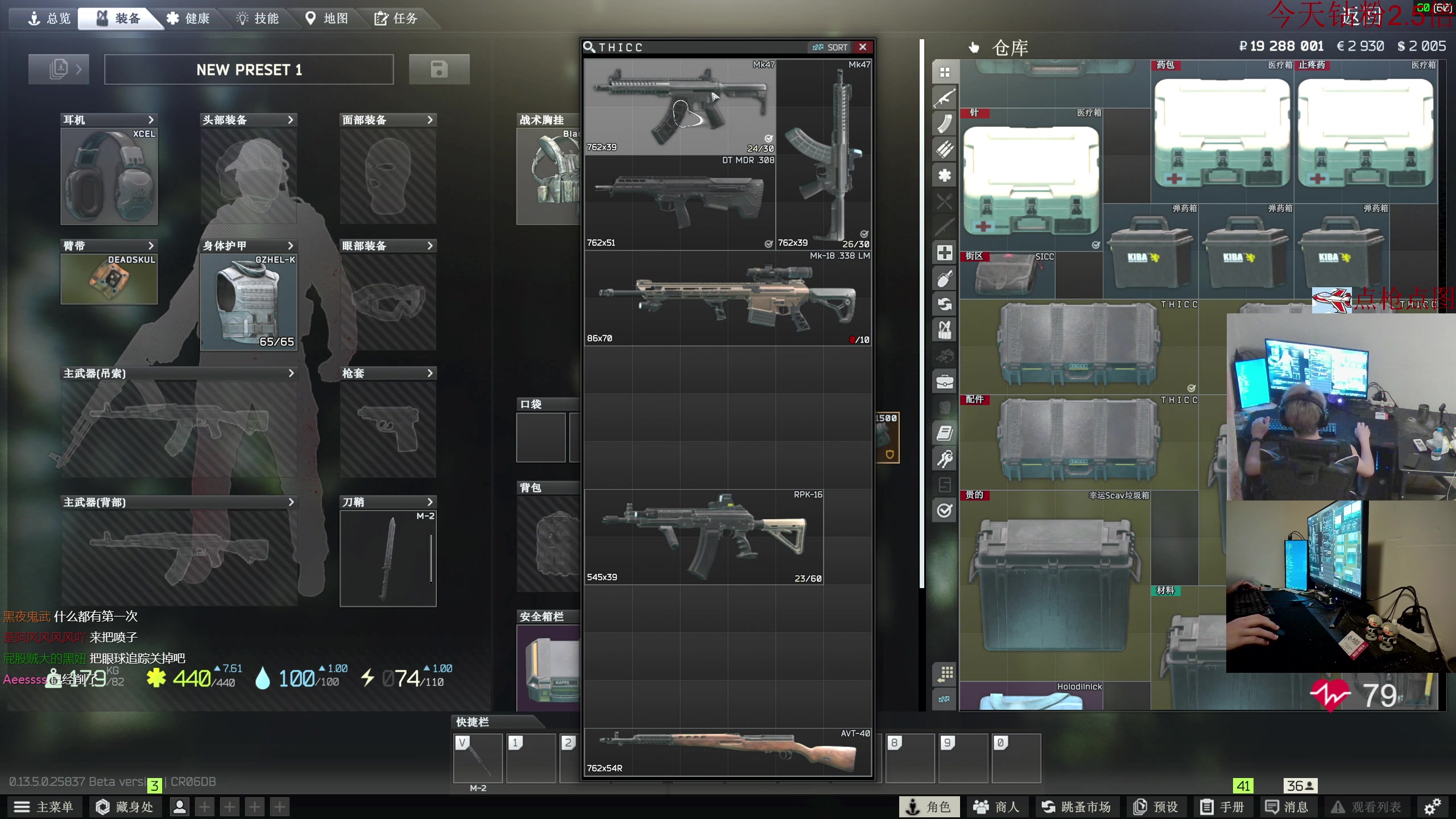This screenshot has height=819, width=1456.
Task: Switch to the 地图 tab
Action: (327, 19)
